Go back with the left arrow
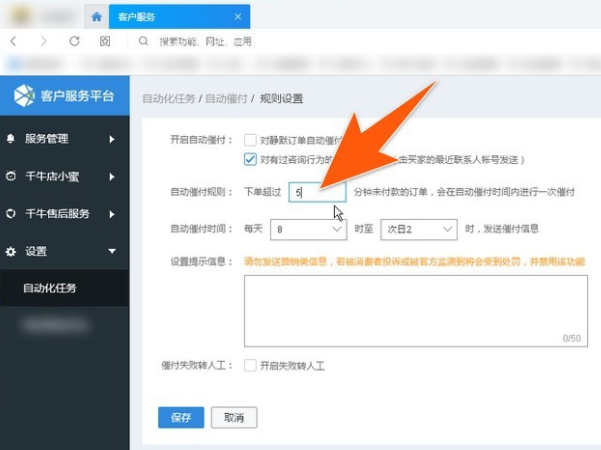The image size is (601, 450). 13,41
